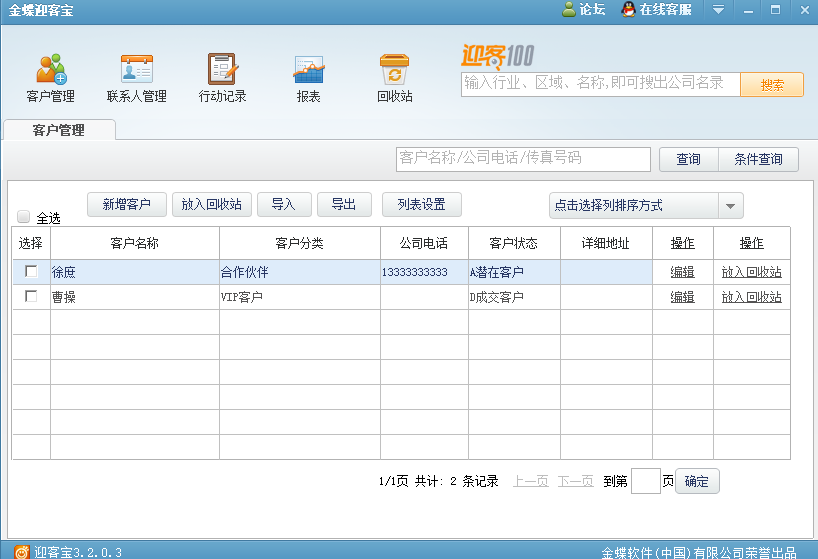Click the 客户分类 column header
This screenshot has width=818, height=559.
tap(299, 243)
